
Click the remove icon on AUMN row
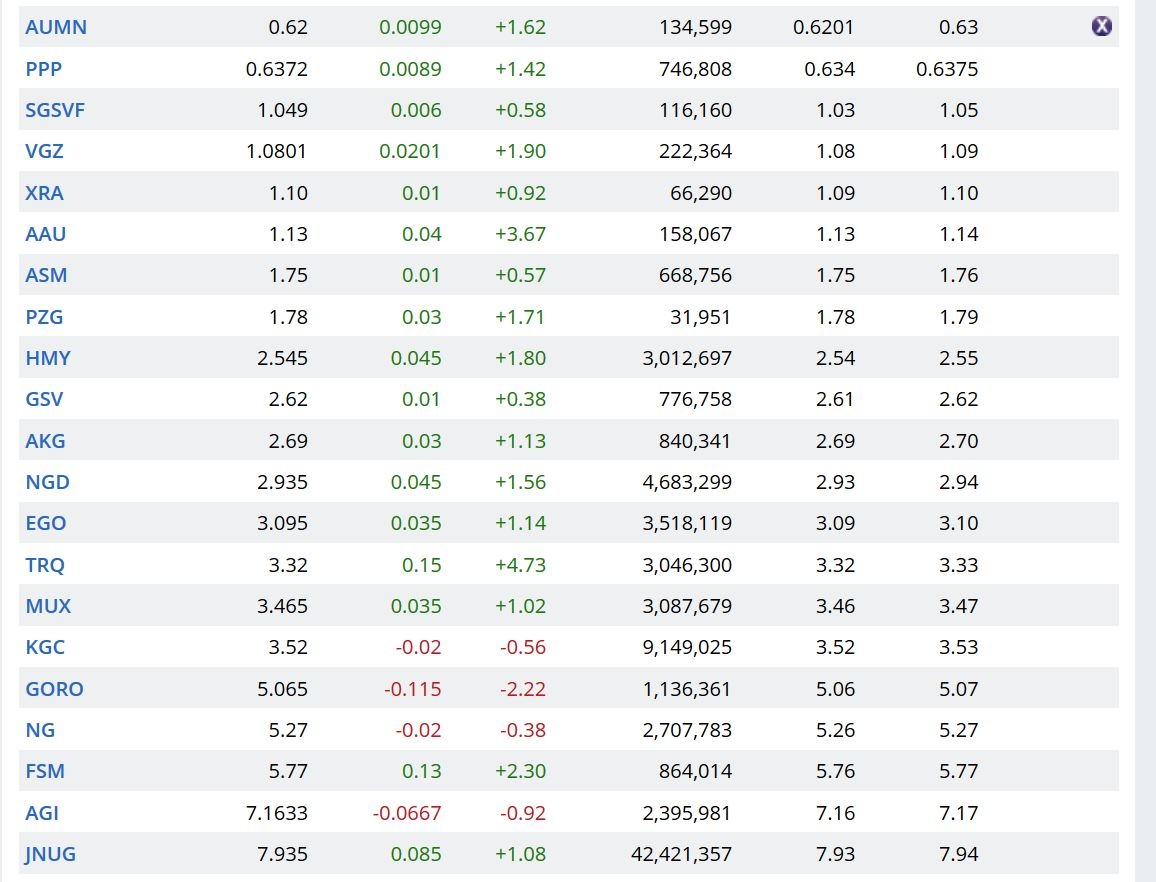pyautogui.click(x=1101, y=27)
